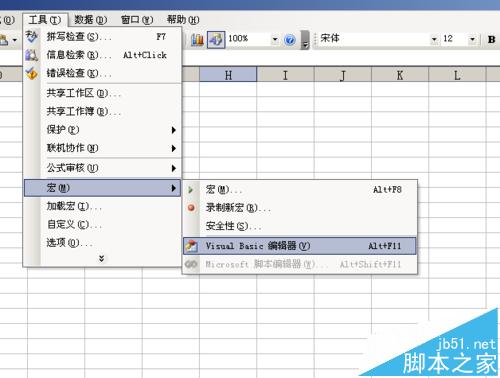Select column L header

[x=457, y=74]
